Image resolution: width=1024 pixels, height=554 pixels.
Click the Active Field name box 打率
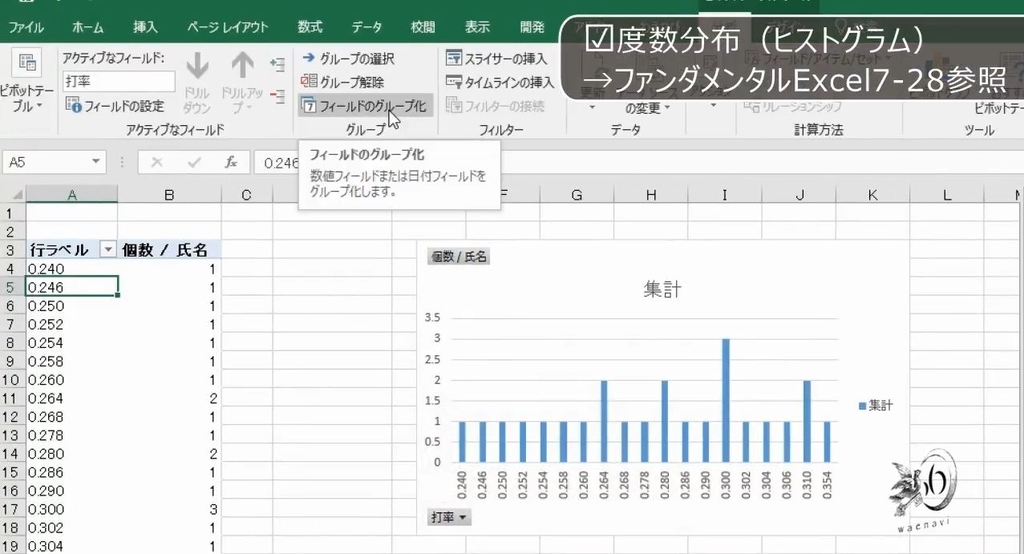(119, 81)
